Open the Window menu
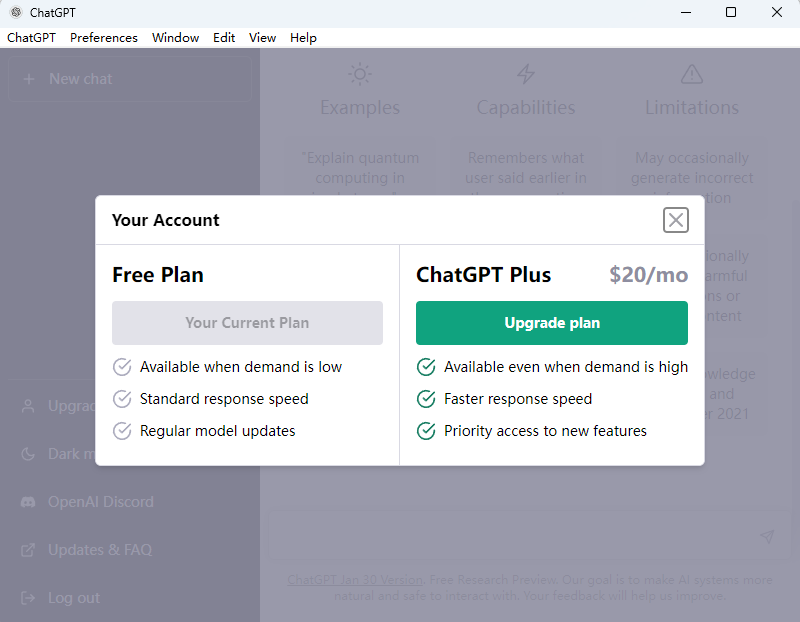 point(175,38)
